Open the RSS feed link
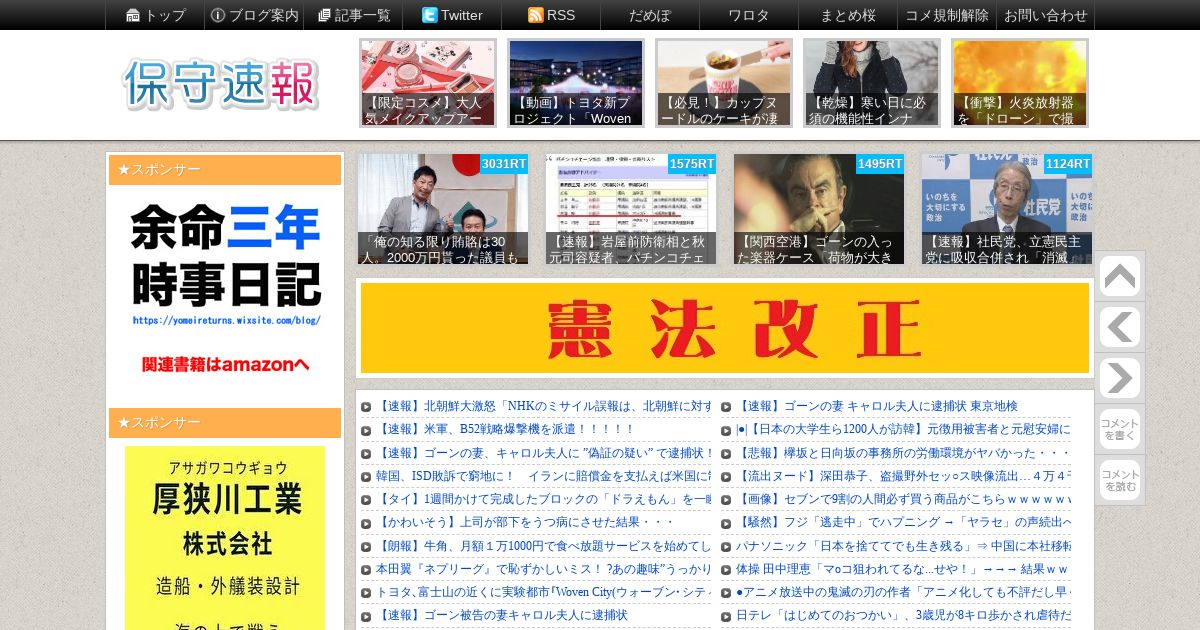1200x630 pixels. point(551,15)
